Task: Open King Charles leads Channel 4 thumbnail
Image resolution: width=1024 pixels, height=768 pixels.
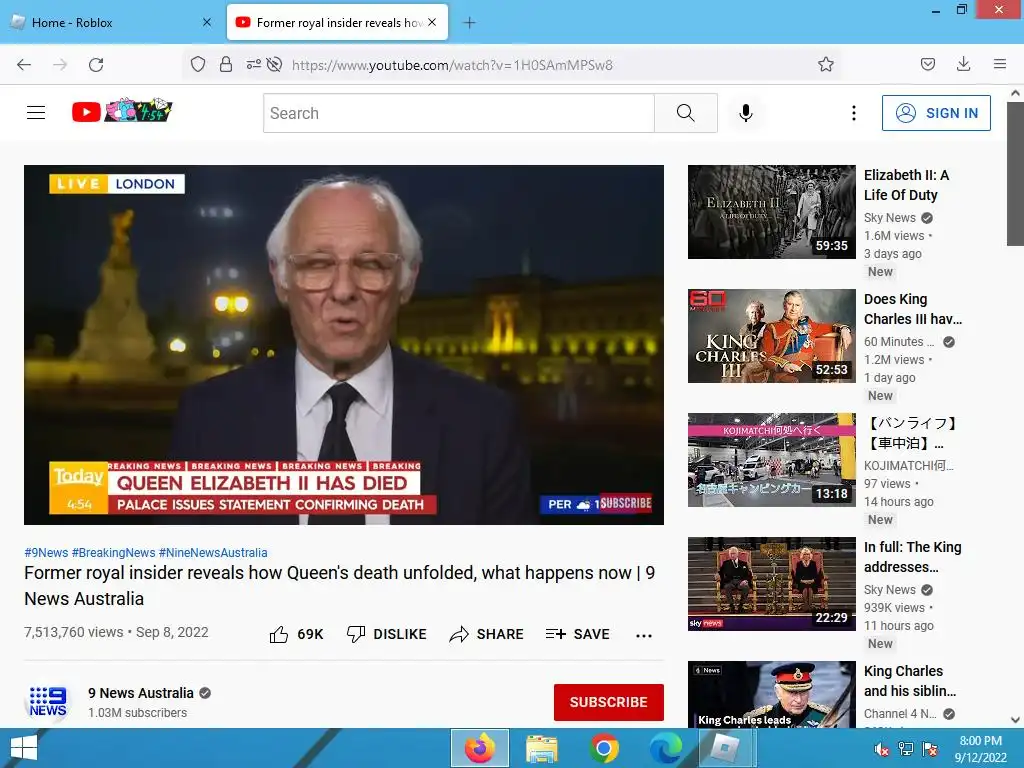Action: pyautogui.click(x=771, y=694)
